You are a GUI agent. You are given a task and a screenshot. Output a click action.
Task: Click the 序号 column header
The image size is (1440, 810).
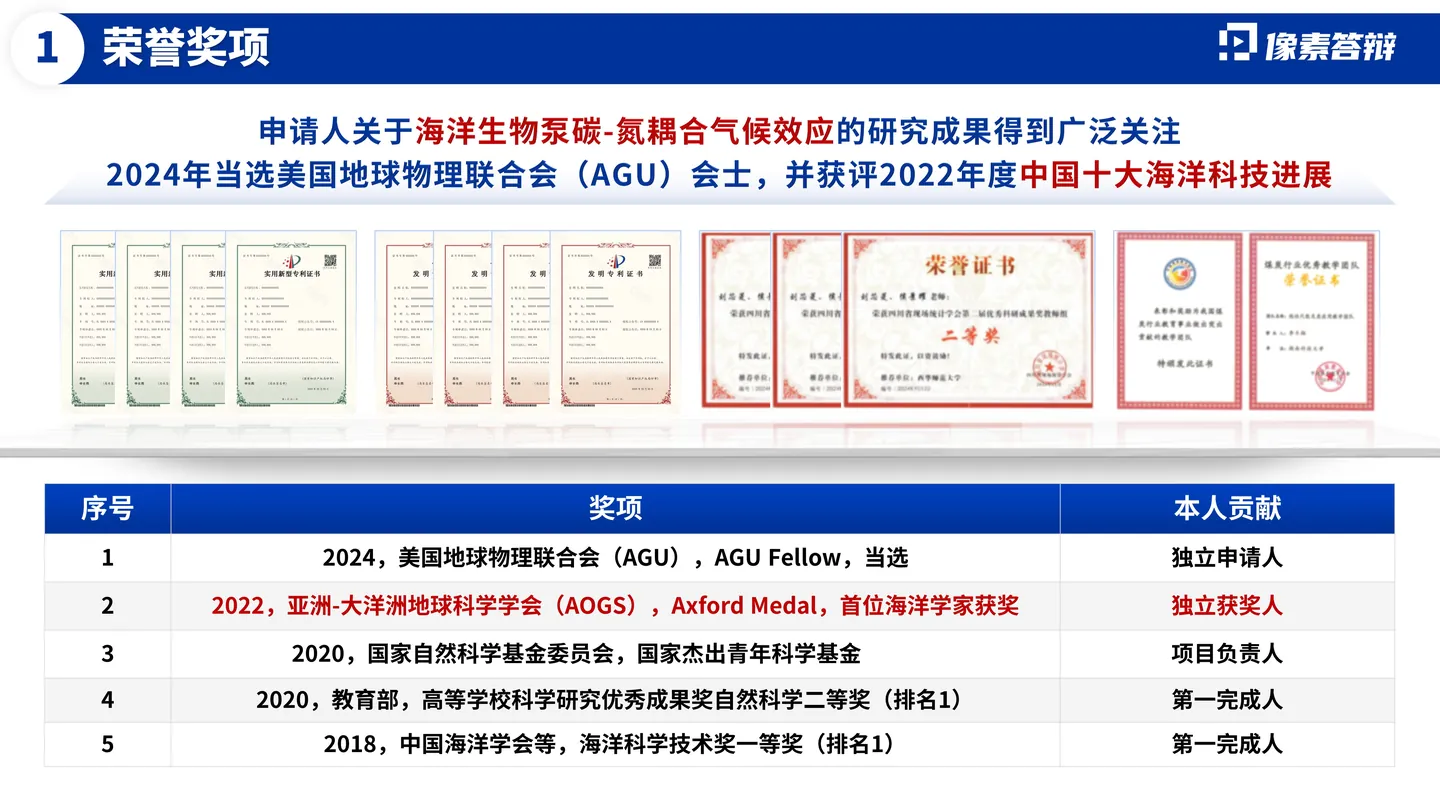click(108, 508)
